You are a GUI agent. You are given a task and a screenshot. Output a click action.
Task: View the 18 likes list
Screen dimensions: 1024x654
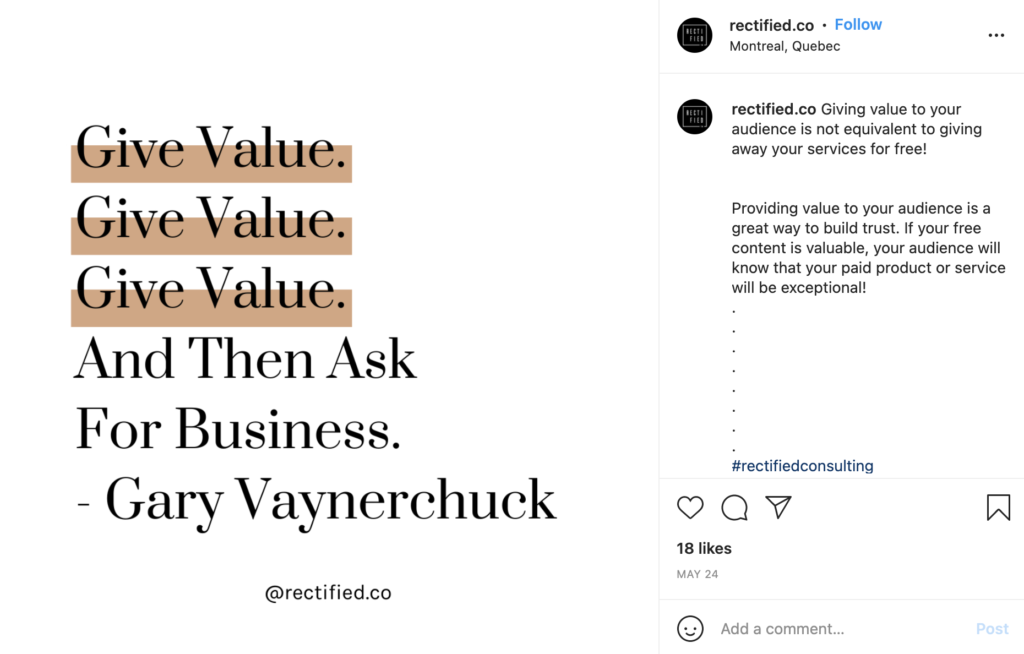704,548
